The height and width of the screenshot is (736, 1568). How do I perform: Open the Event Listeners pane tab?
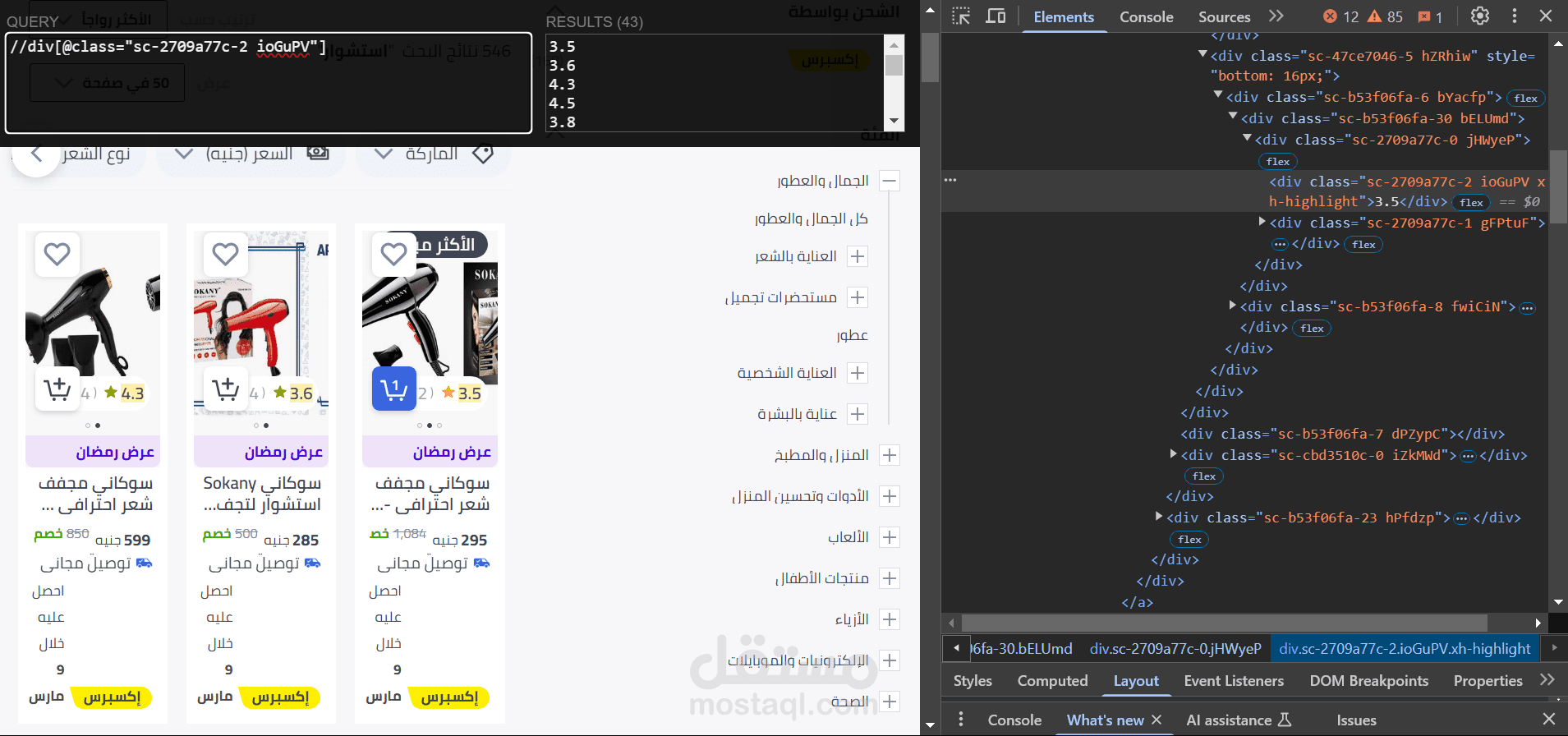point(1234,680)
